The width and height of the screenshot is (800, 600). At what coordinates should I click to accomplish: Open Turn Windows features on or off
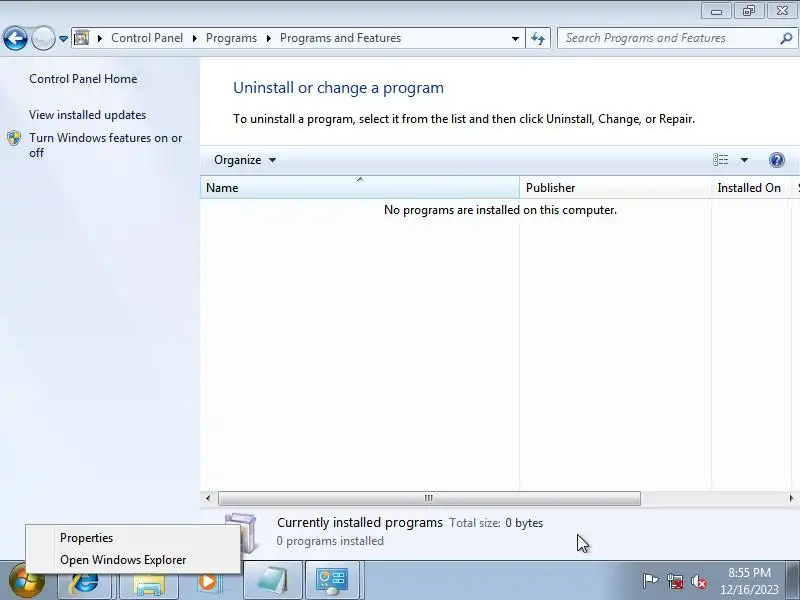[106, 145]
